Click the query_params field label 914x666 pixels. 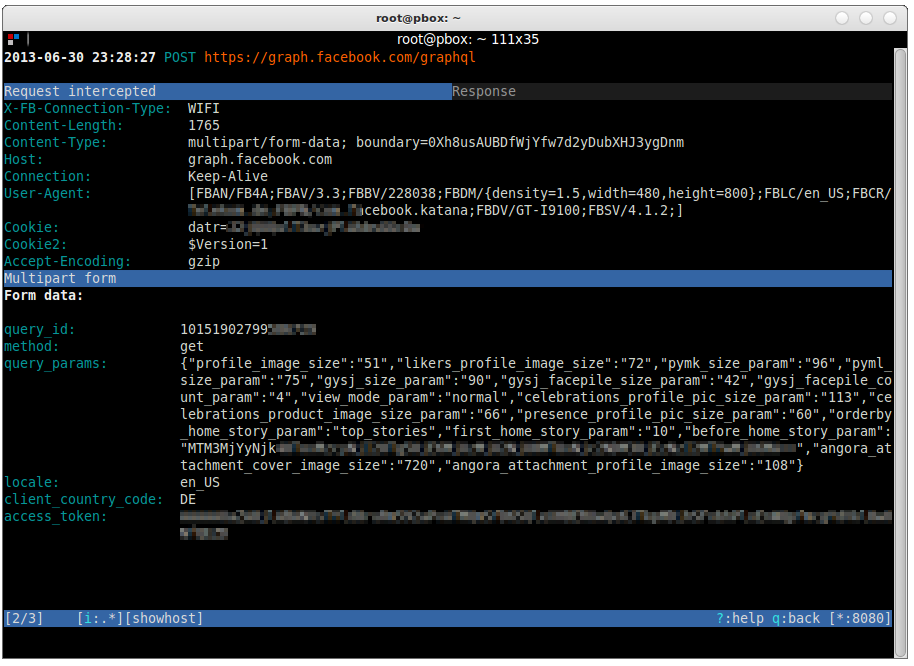(55, 364)
